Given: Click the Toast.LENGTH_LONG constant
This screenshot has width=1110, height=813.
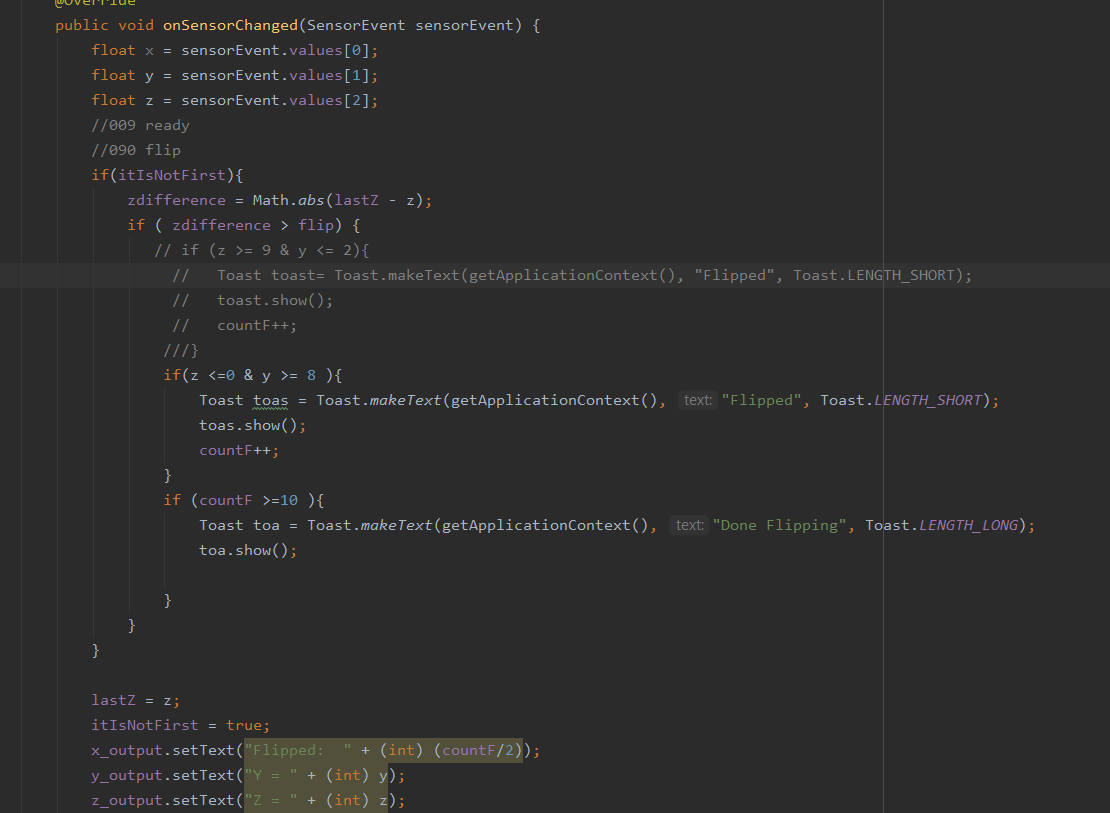Looking at the screenshot, I should click(941, 525).
